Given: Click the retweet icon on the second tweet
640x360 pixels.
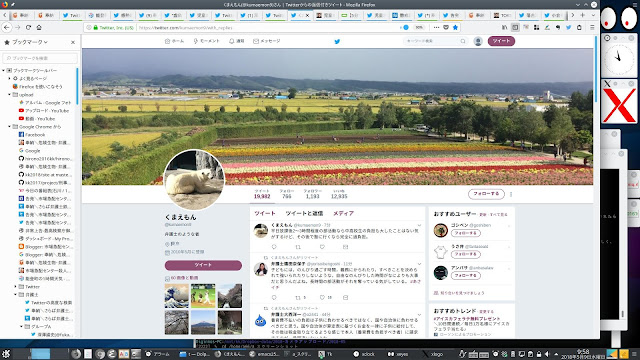Looking at the screenshot, I should [298, 298].
